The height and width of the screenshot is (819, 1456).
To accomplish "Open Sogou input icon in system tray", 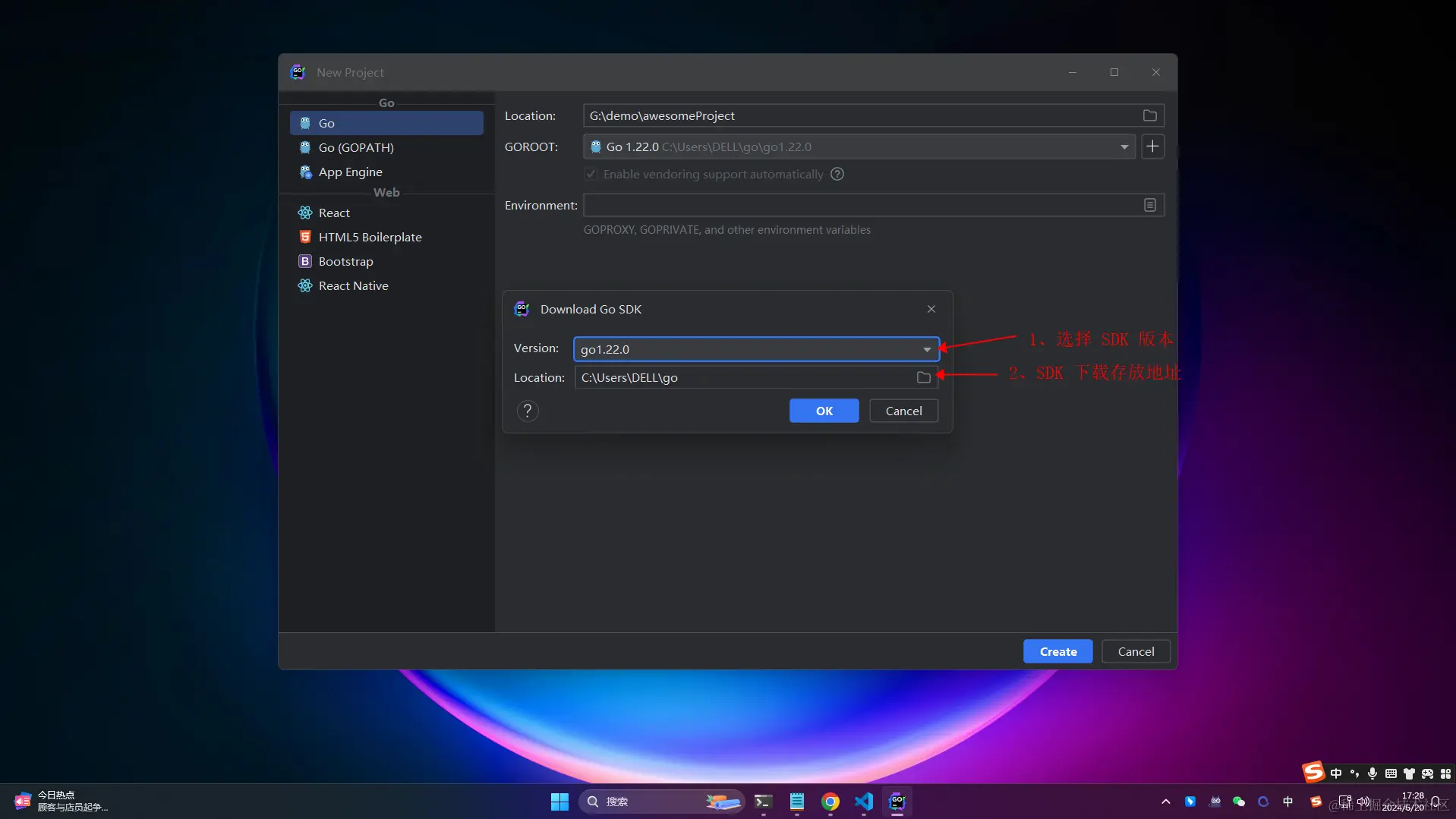I will tap(1316, 802).
